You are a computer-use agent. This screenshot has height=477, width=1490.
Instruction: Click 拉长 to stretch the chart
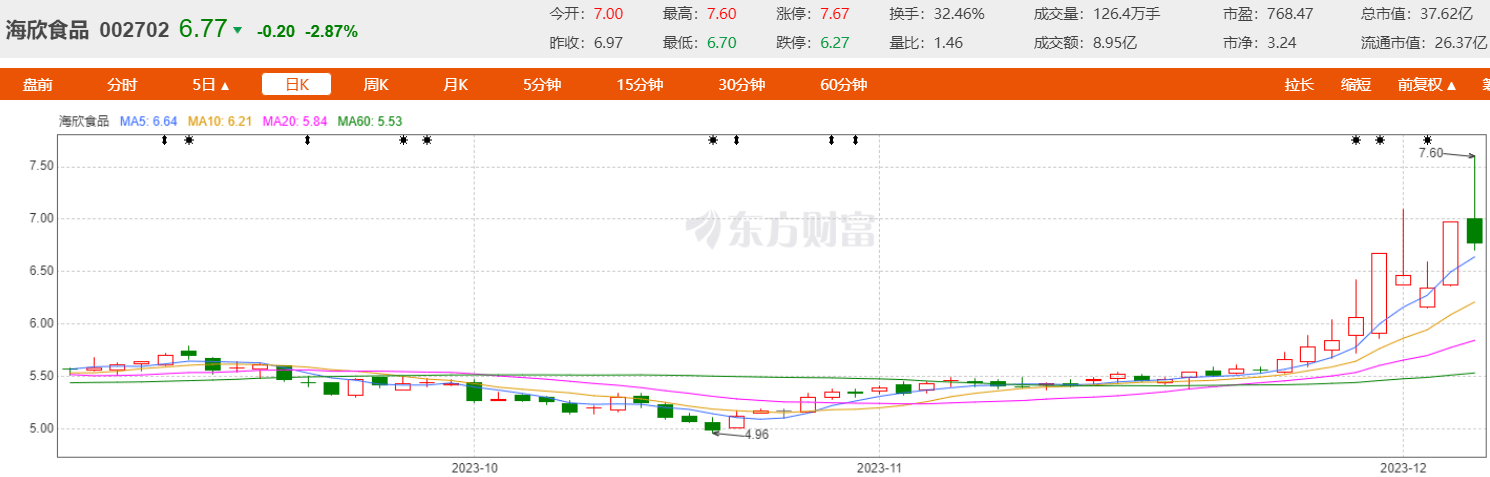tap(1299, 85)
